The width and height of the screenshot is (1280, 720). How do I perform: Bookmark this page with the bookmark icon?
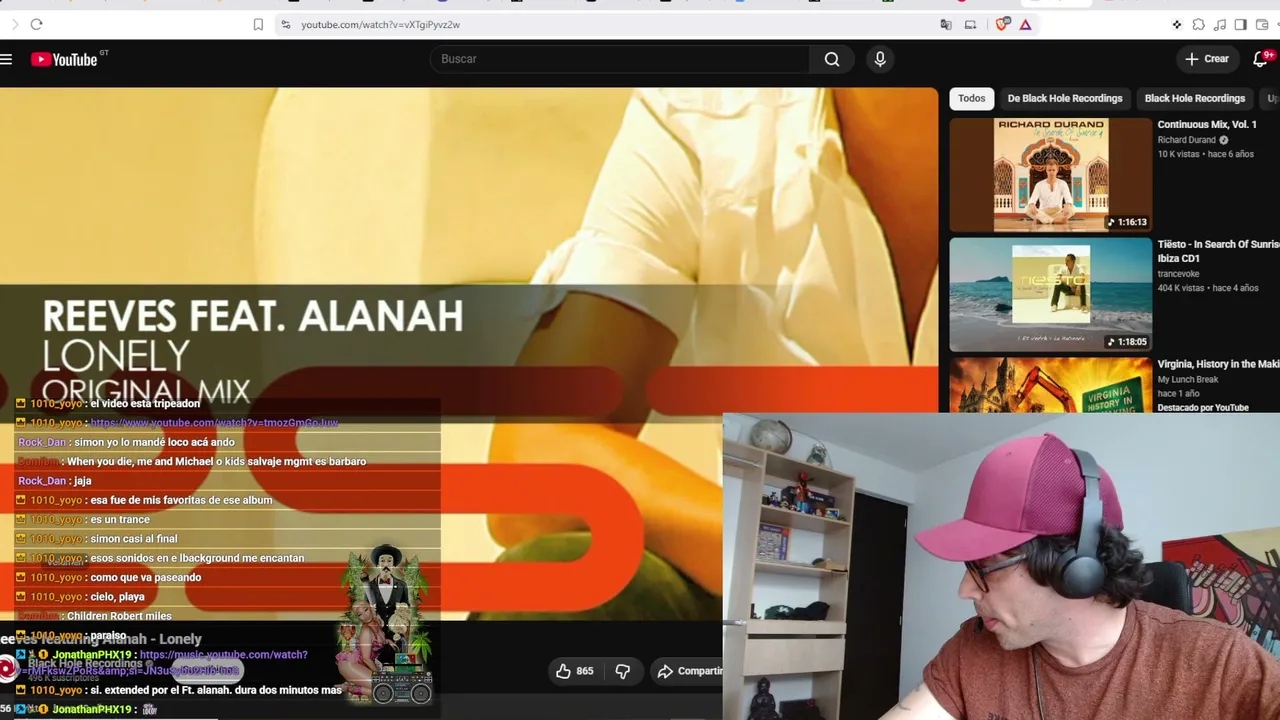[x=258, y=24]
